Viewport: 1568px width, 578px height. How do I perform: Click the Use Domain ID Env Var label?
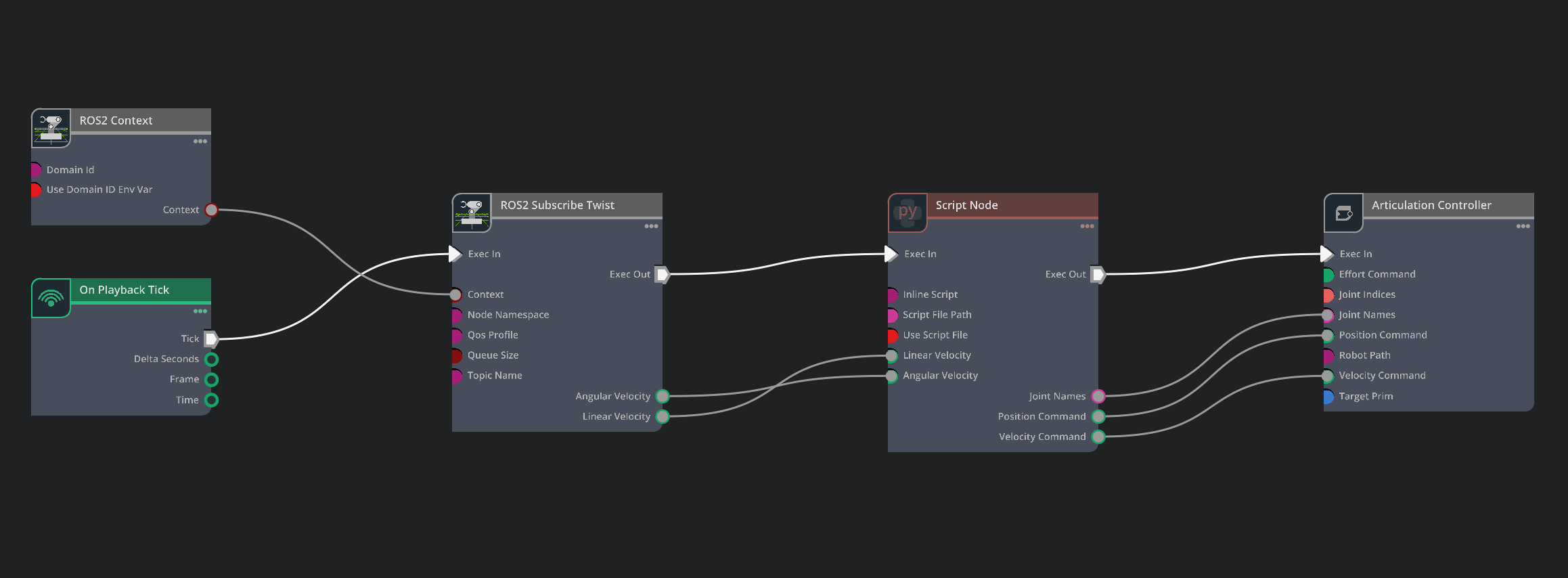99,190
